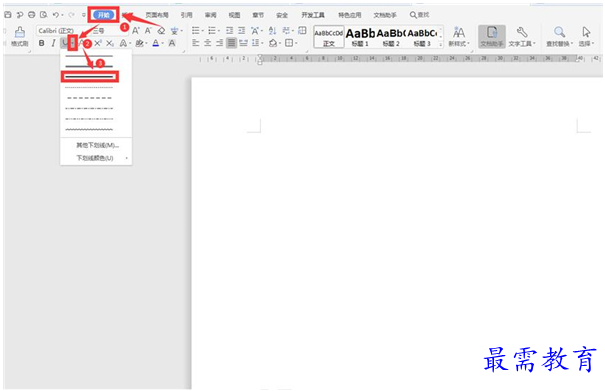Image resolution: width=605 pixels, height=391 pixels.
Task: Switch to the 页面布局 ribbon tab
Action: (x=157, y=15)
